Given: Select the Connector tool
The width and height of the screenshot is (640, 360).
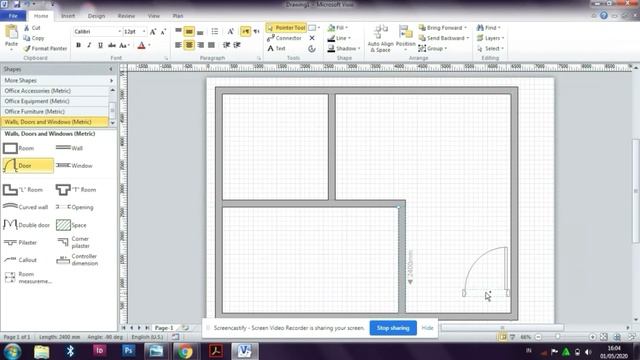Looking at the screenshot, I should tap(284, 38).
